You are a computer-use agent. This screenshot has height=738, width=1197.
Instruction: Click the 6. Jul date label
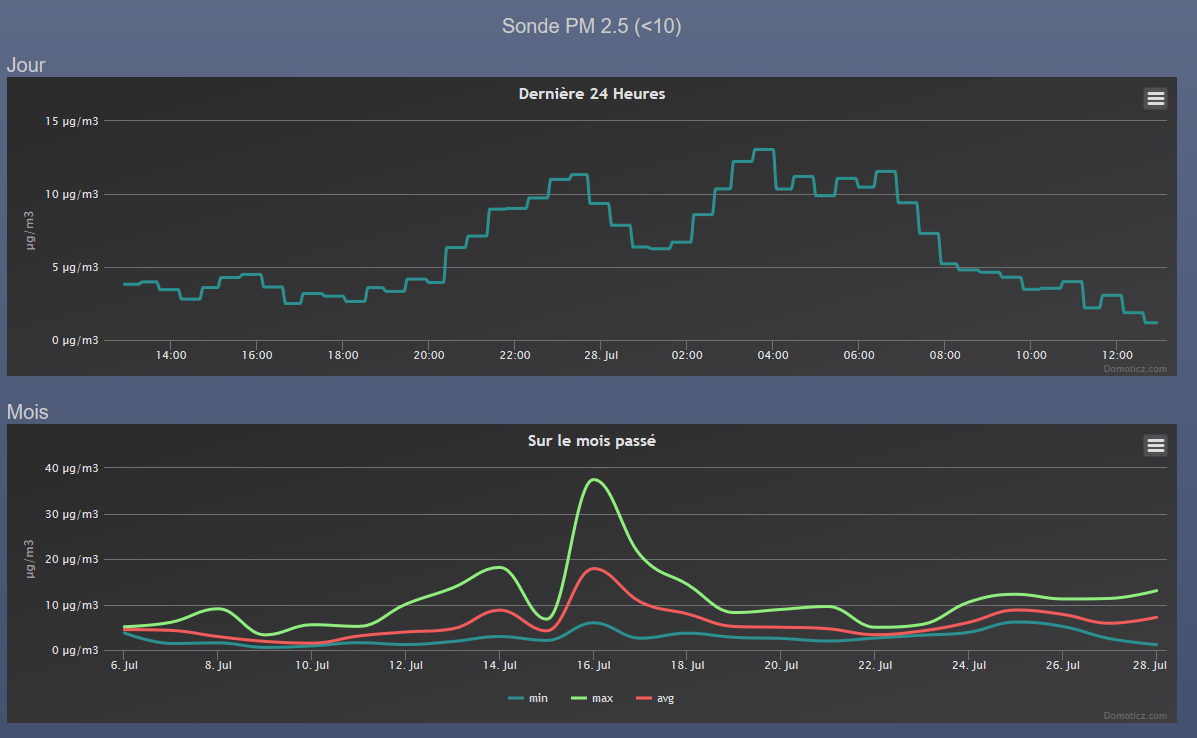tap(124, 665)
